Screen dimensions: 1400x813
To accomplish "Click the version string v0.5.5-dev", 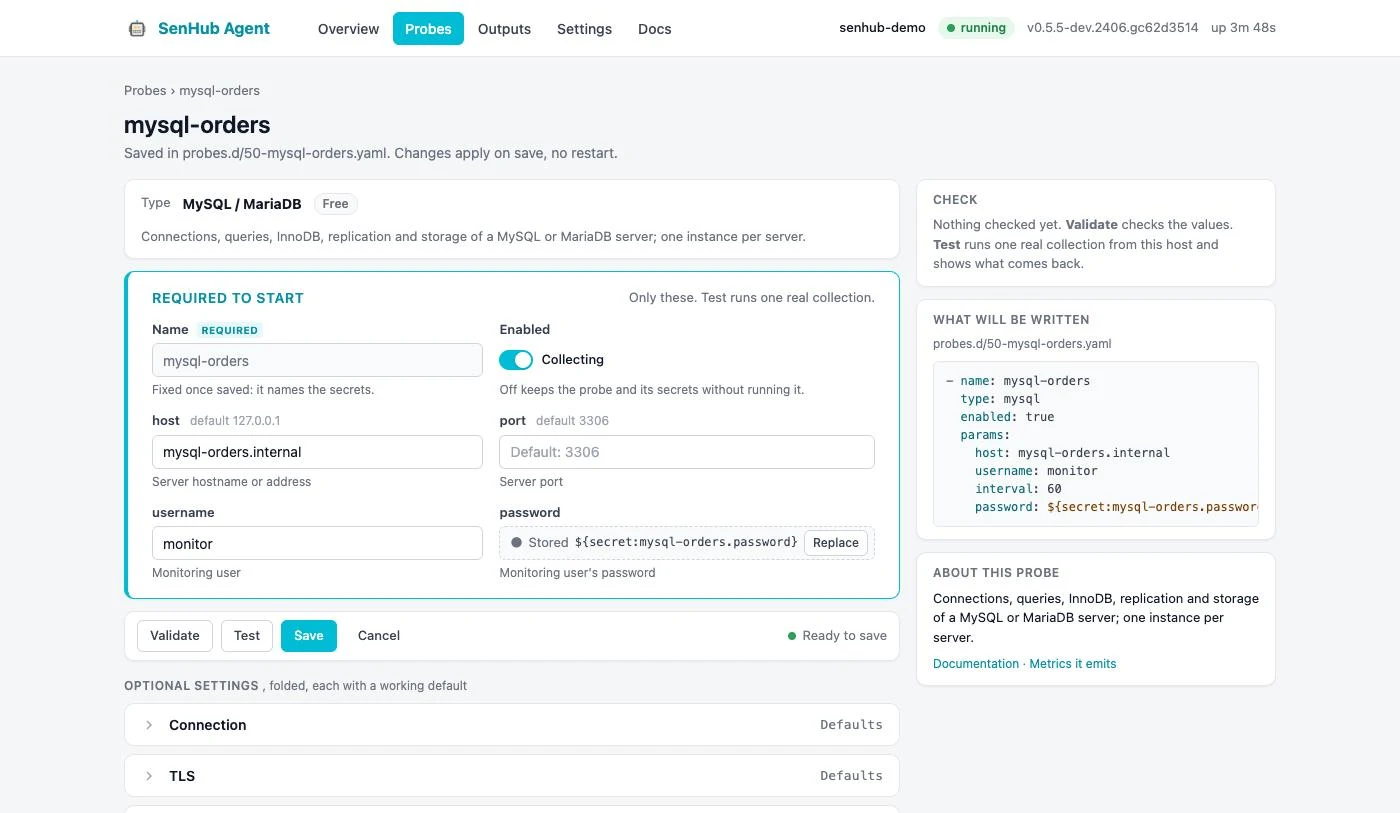I will pyautogui.click(x=1112, y=28).
